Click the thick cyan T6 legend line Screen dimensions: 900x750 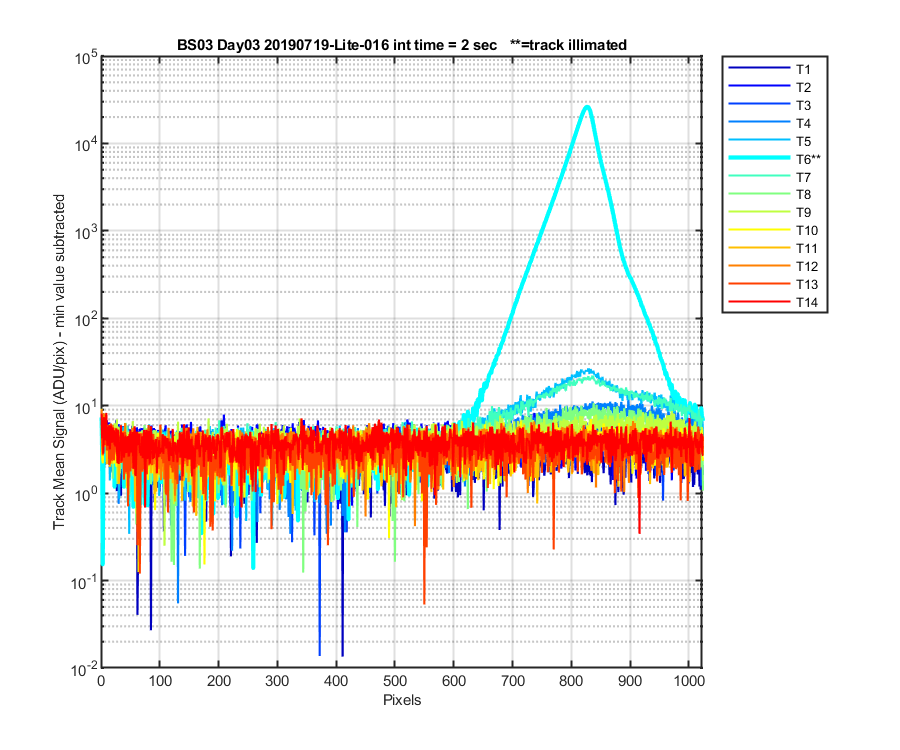pos(759,158)
